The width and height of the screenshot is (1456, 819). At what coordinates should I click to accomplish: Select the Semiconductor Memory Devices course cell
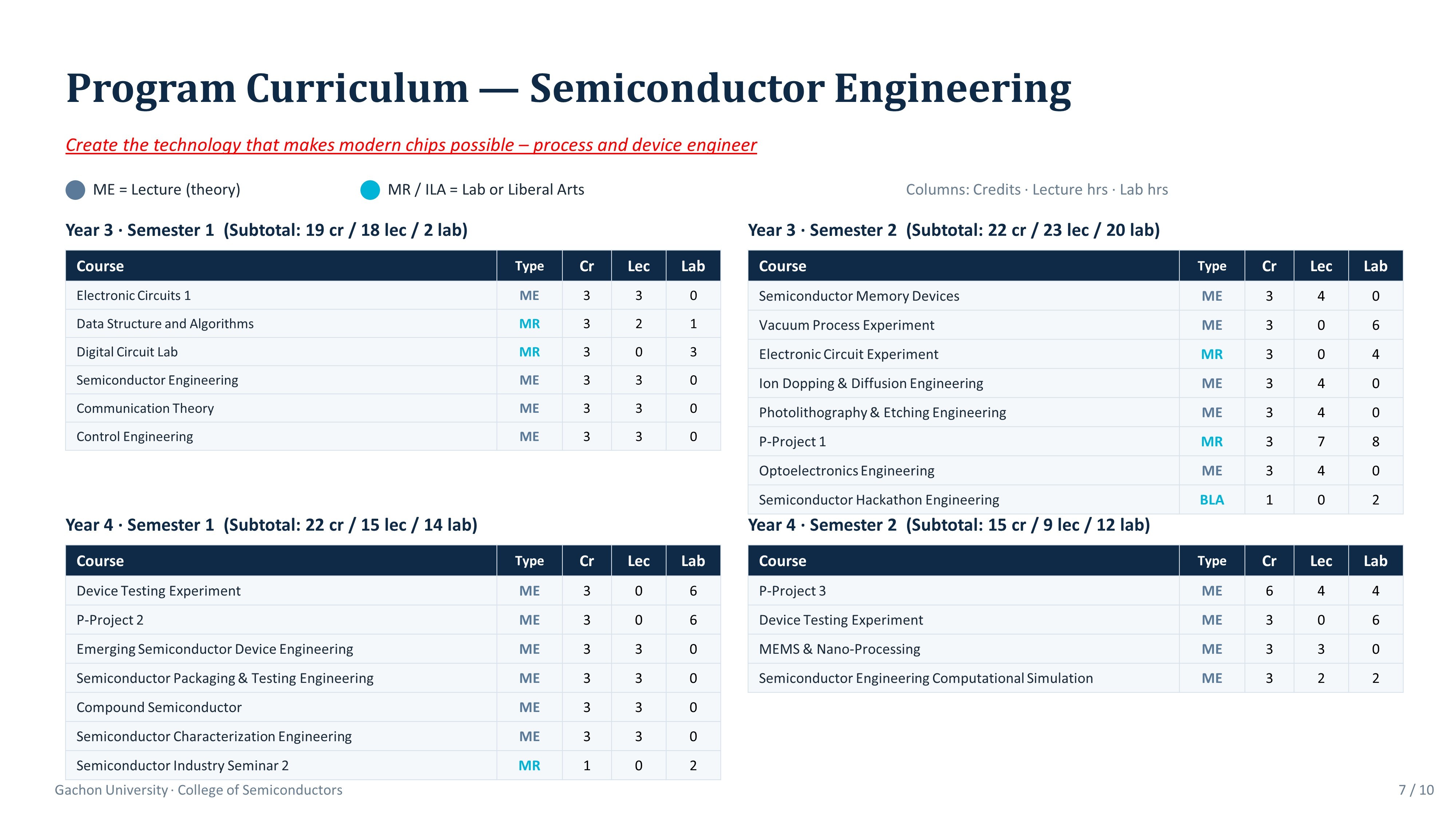[x=963, y=296]
